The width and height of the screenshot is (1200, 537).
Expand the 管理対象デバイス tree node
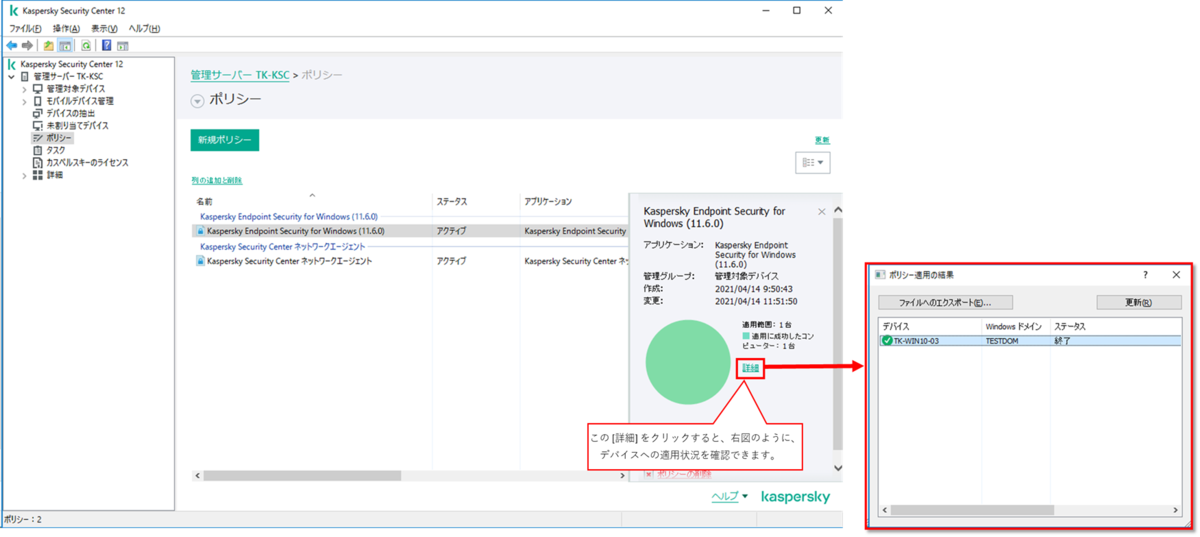(x=25, y=89)
